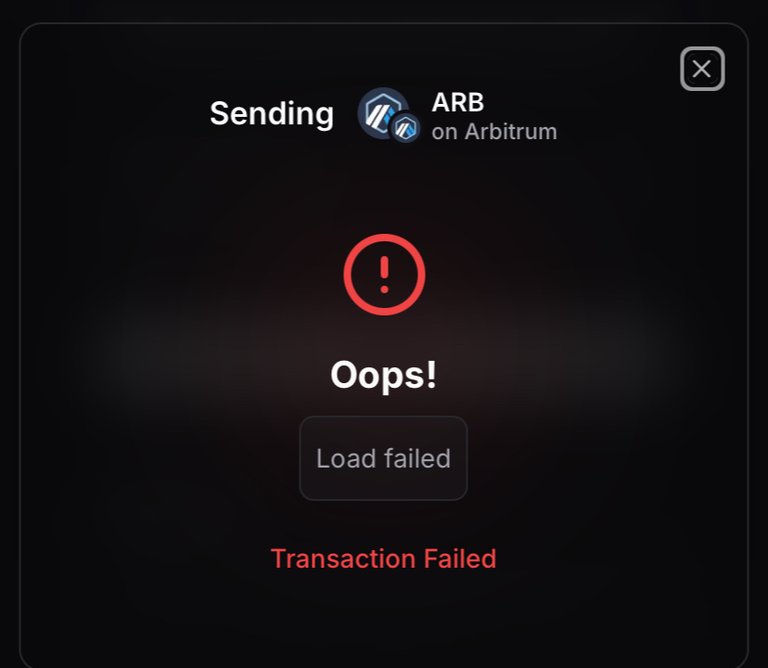
Task: Click the 'on Arbitrum' network label
Action: (494, 132)
